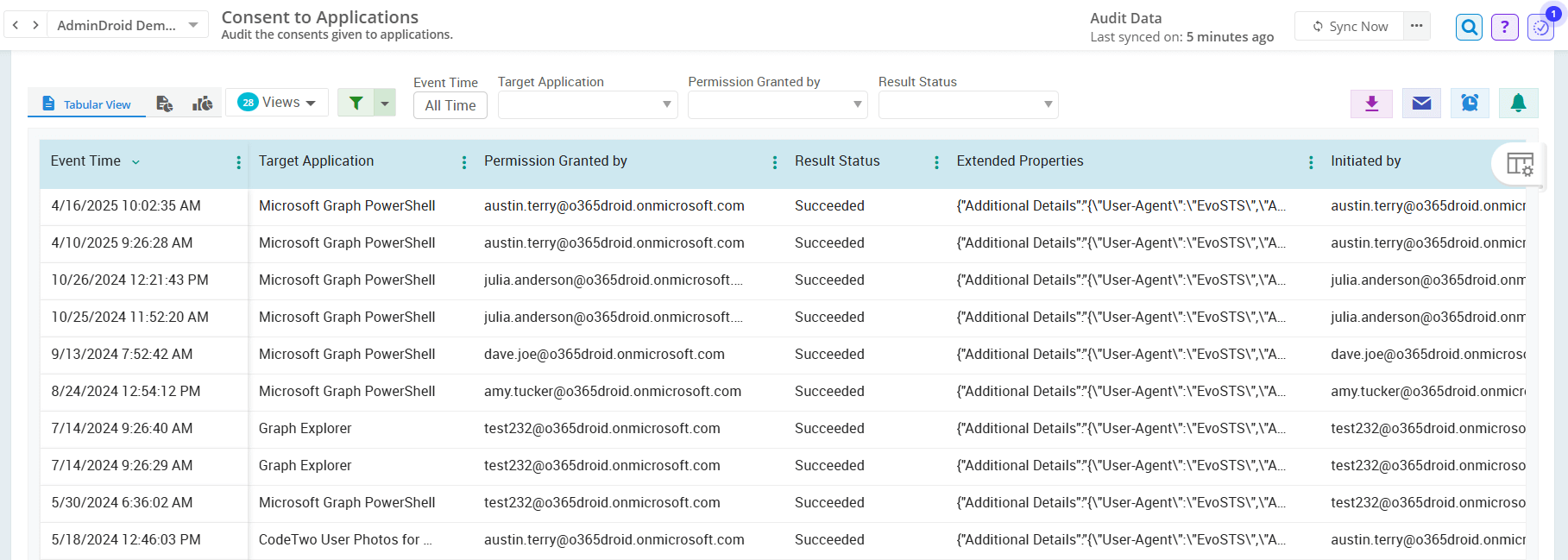Switch to Tabular View tab
The image size is (1568, 560).
[86, 104]
